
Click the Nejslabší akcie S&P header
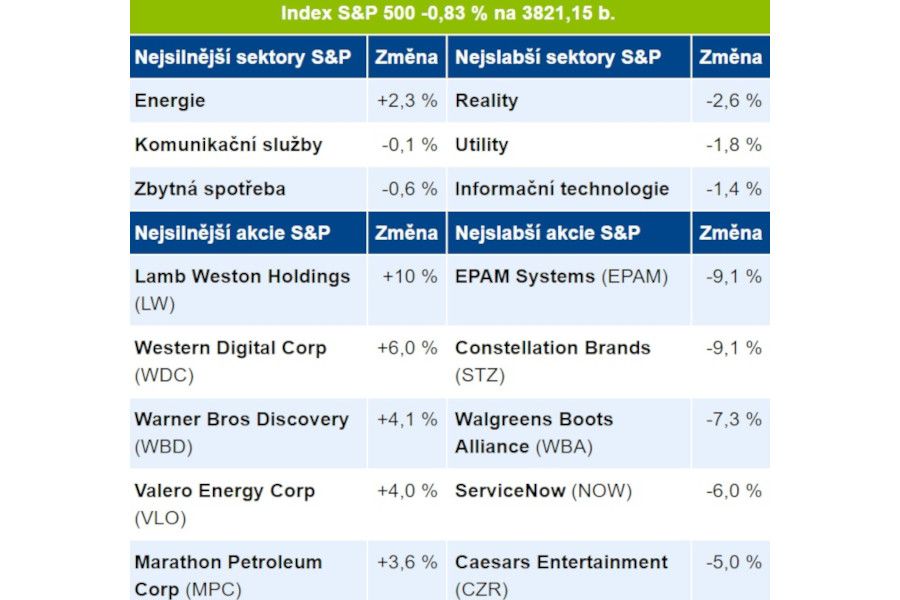click(x=547, y=233)
